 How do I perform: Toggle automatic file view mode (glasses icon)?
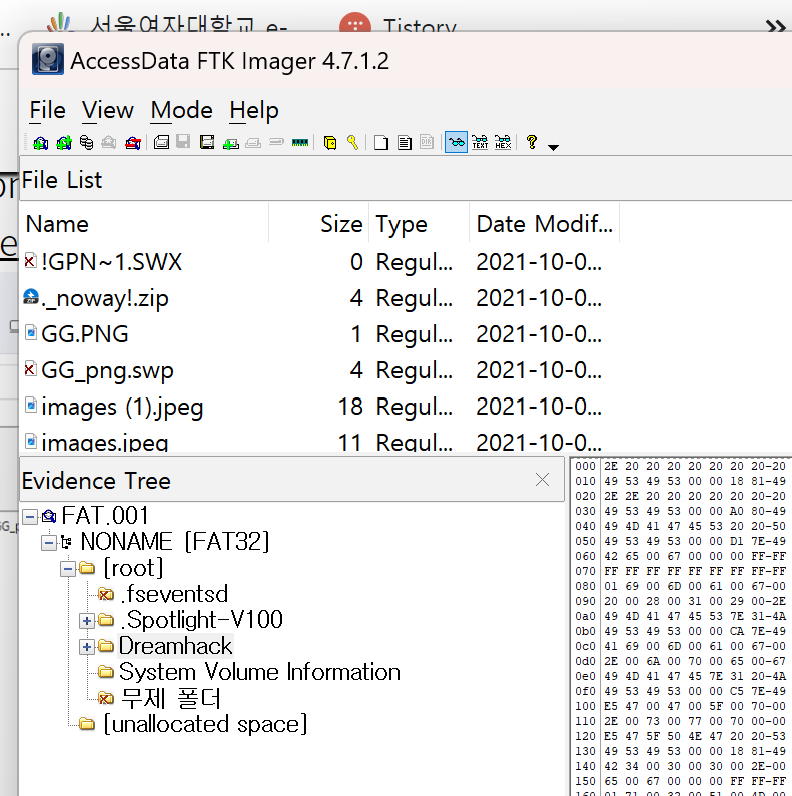[x=456, y=142]
